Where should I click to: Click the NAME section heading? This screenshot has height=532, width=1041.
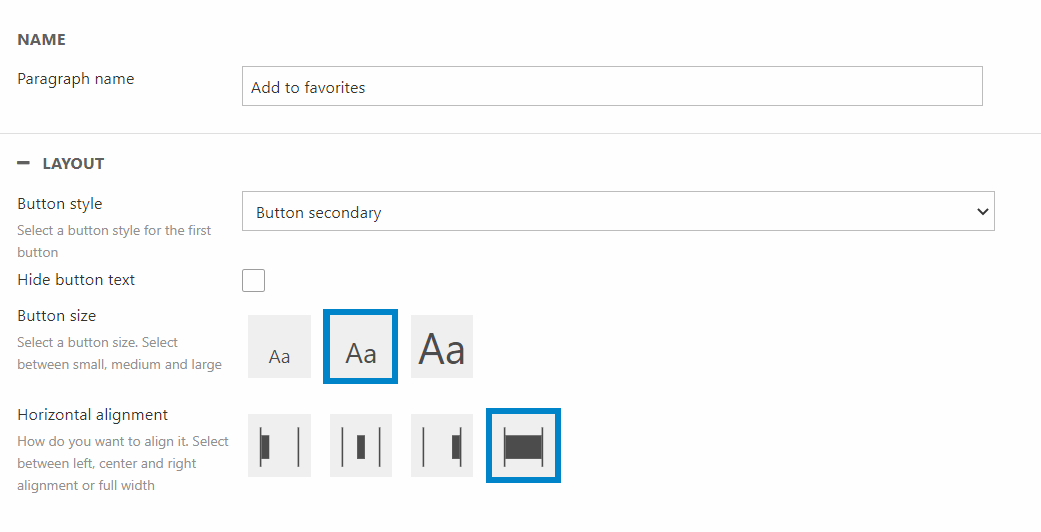point(41,40)
